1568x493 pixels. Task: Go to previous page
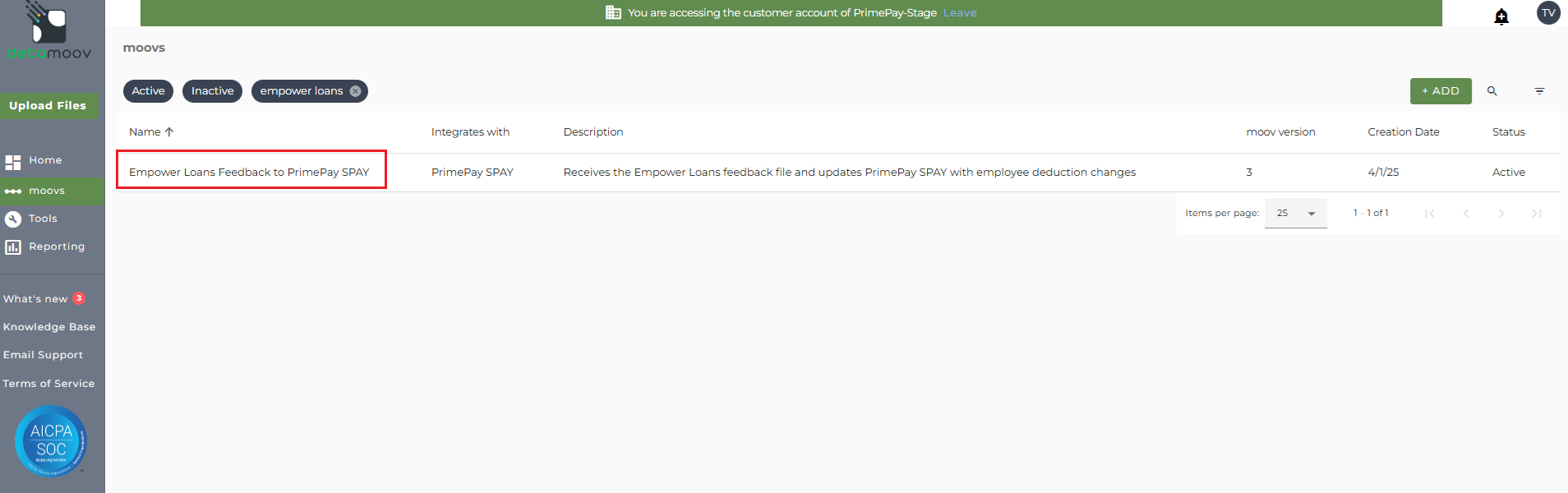click(x=1465, y=214)
